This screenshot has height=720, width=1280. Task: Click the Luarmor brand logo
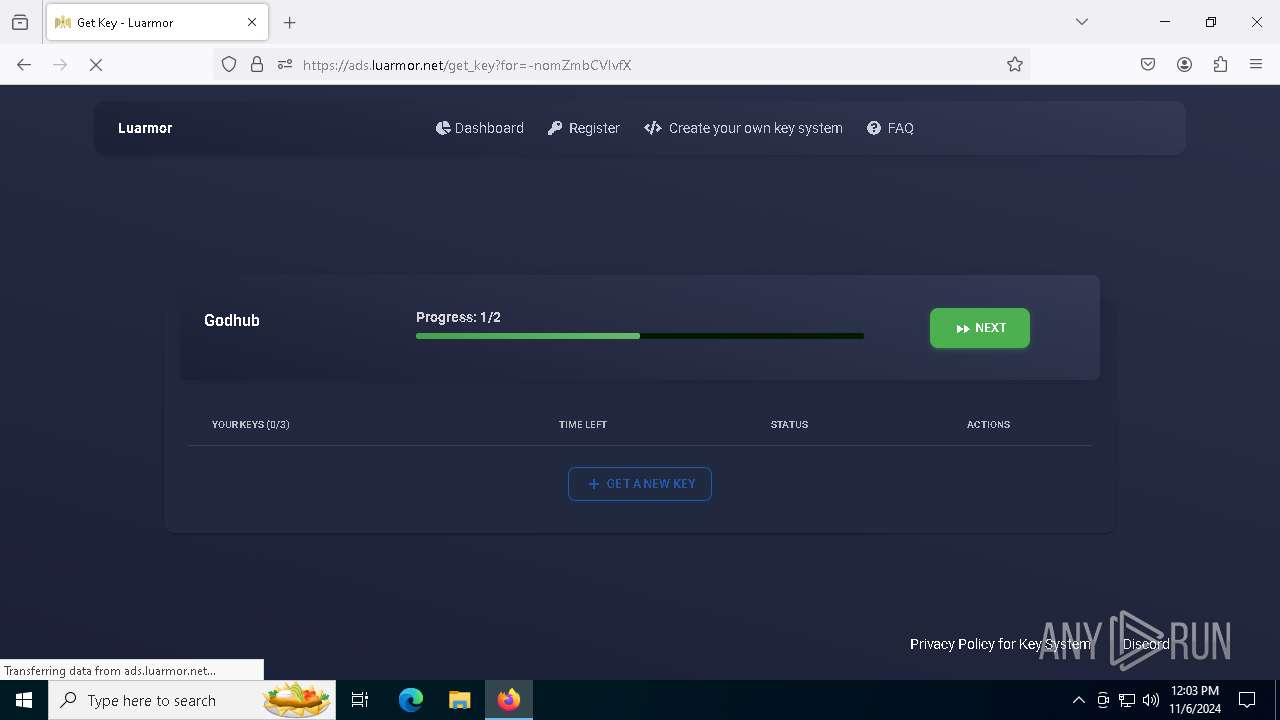pos(145,128)
